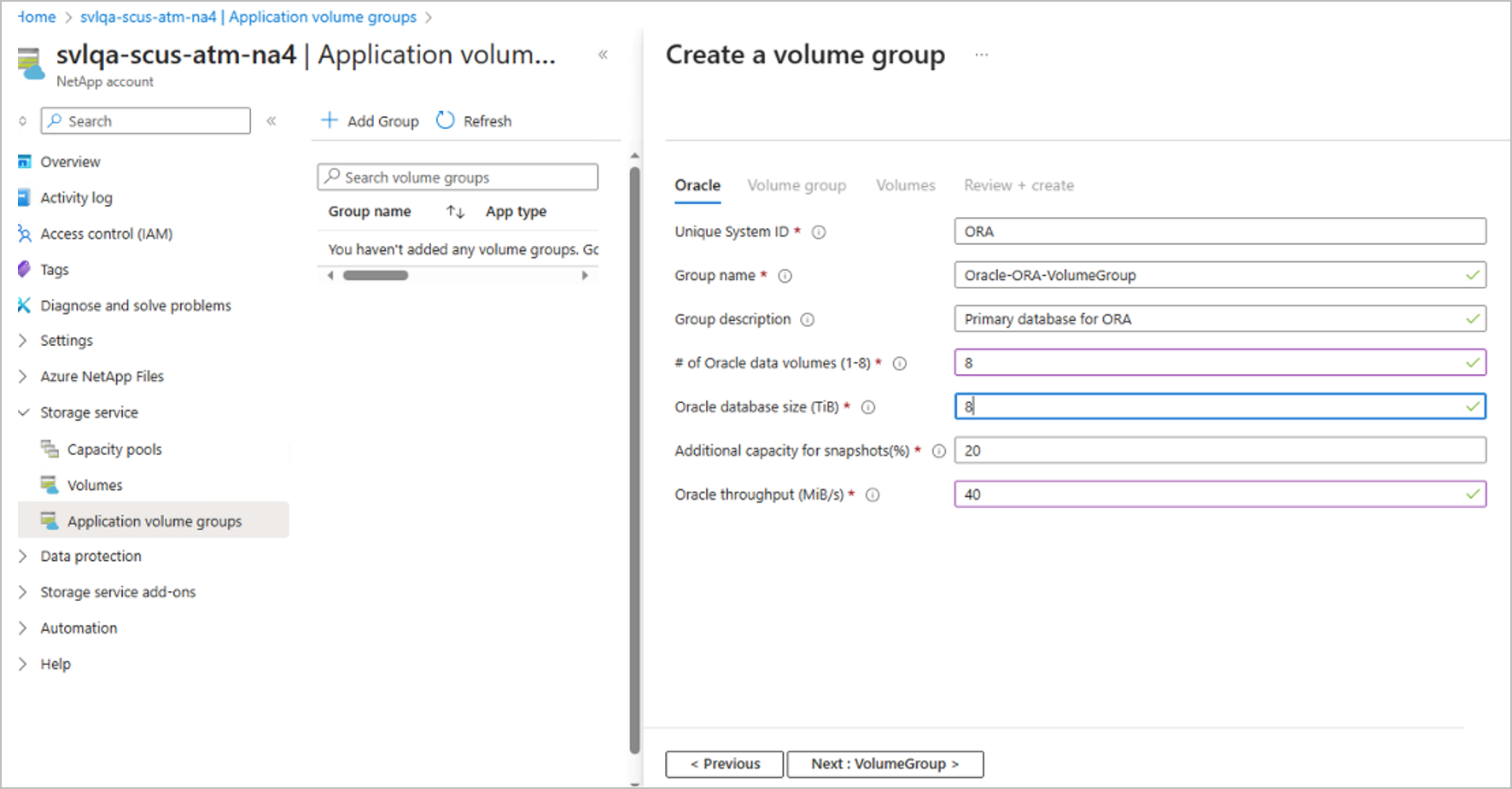
Task: Collapse the sidebar menu double chevron
Action: [x=271, y=120]
